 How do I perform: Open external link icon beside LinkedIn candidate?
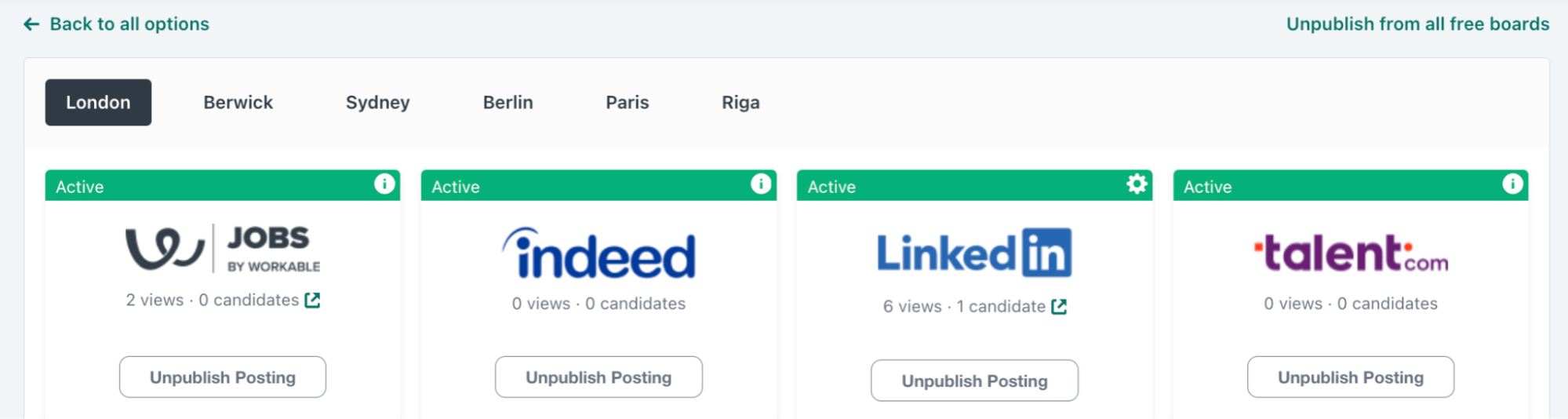coord(1059,307)
